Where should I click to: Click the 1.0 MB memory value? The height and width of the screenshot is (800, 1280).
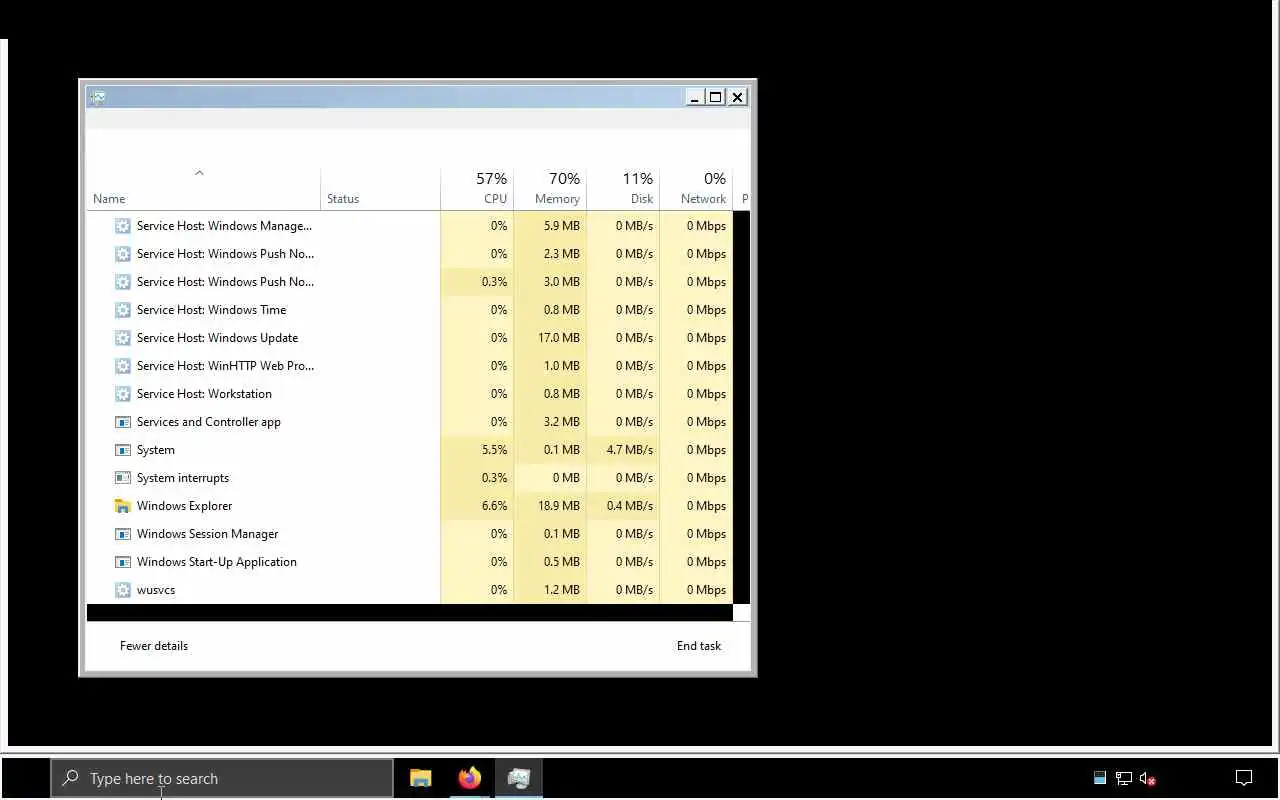coord(562,366)
